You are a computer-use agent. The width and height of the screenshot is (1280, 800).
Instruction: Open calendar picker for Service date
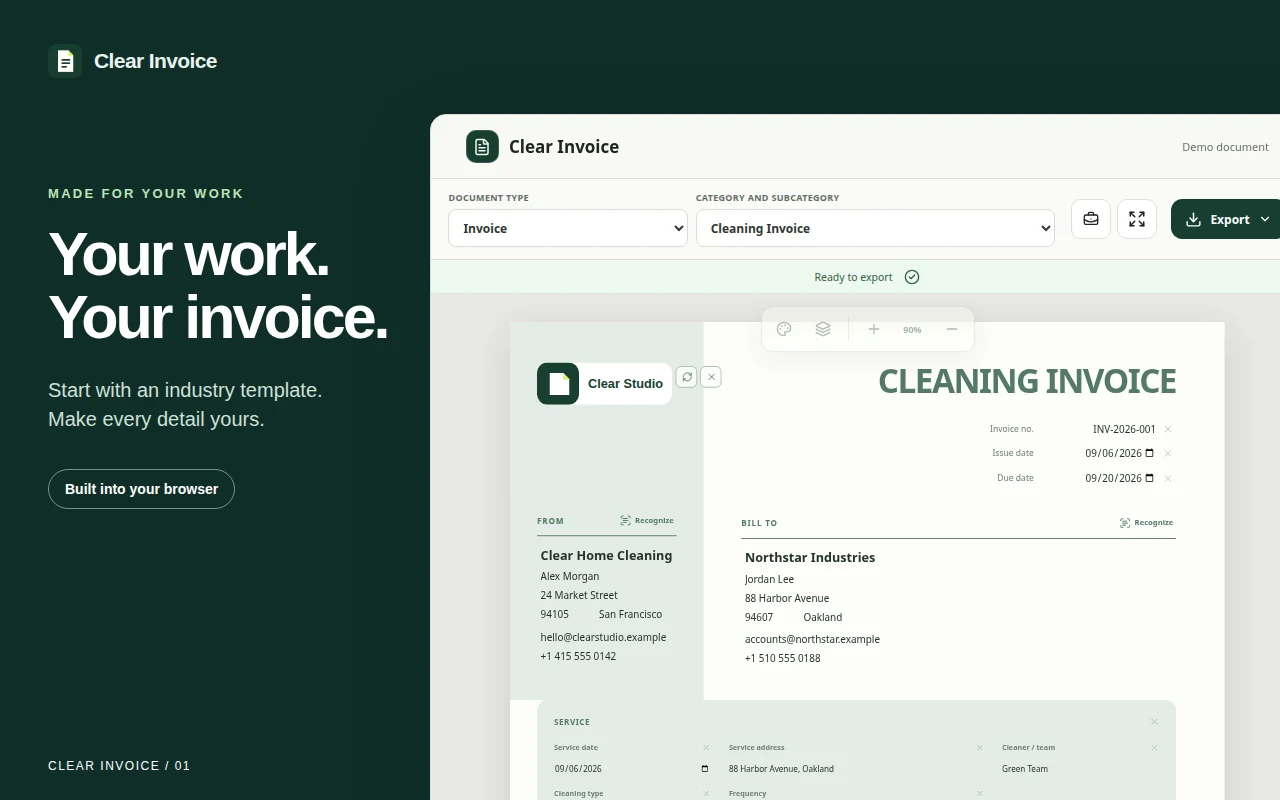coord(705,769)
